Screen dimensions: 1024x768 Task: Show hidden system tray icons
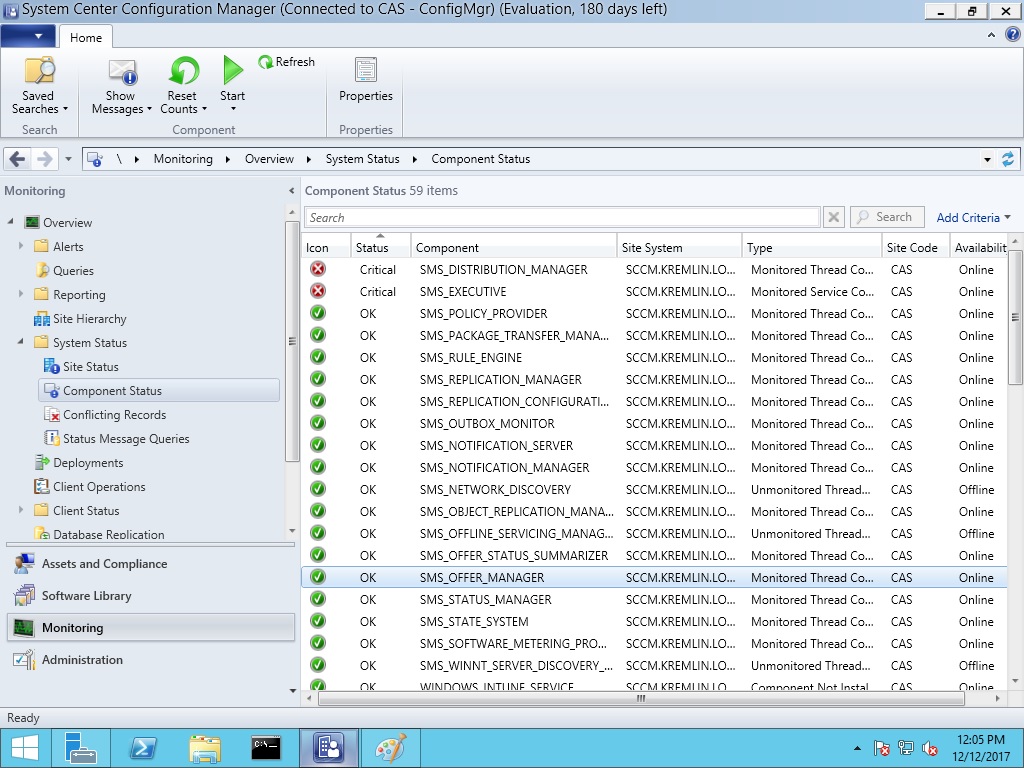tap(857, 748)
